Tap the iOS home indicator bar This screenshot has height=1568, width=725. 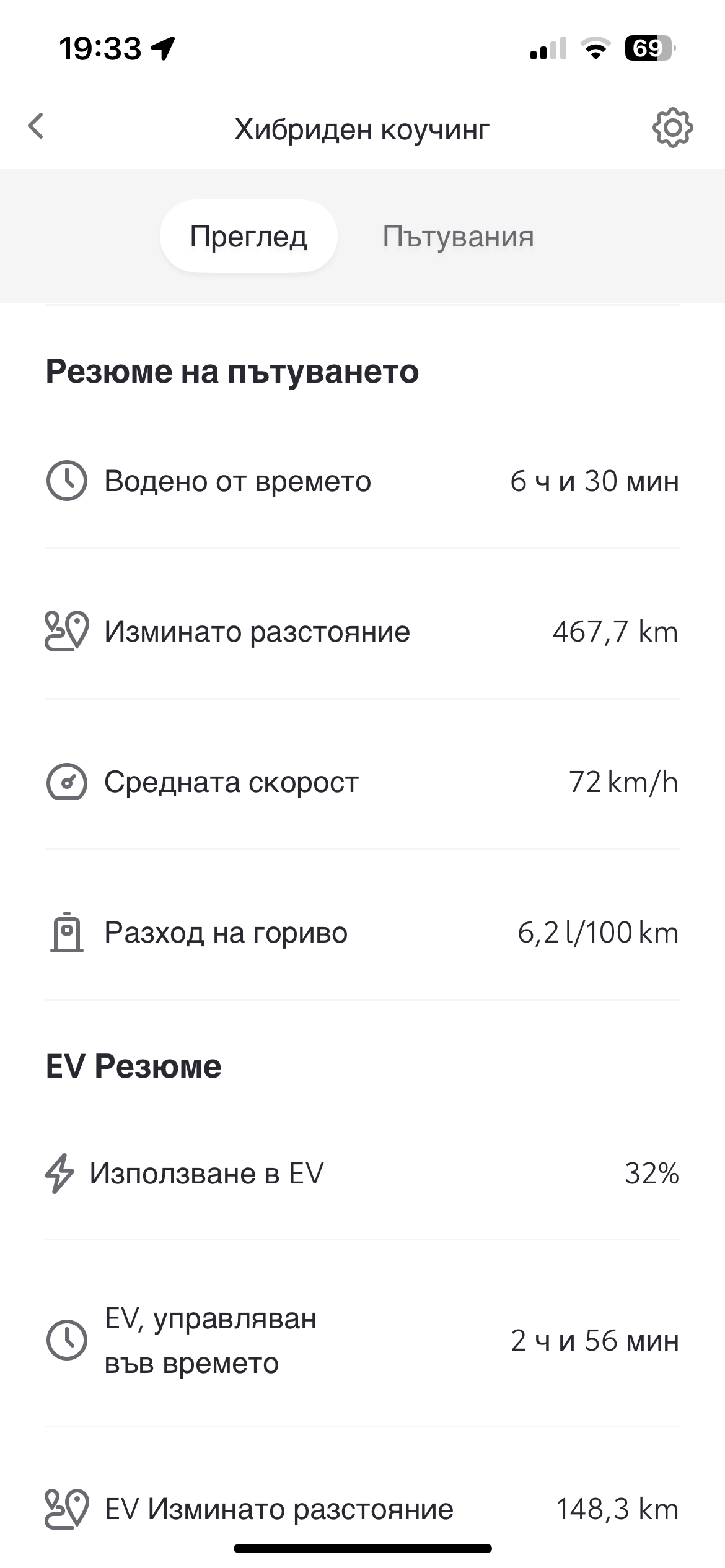coord(362,1549)
